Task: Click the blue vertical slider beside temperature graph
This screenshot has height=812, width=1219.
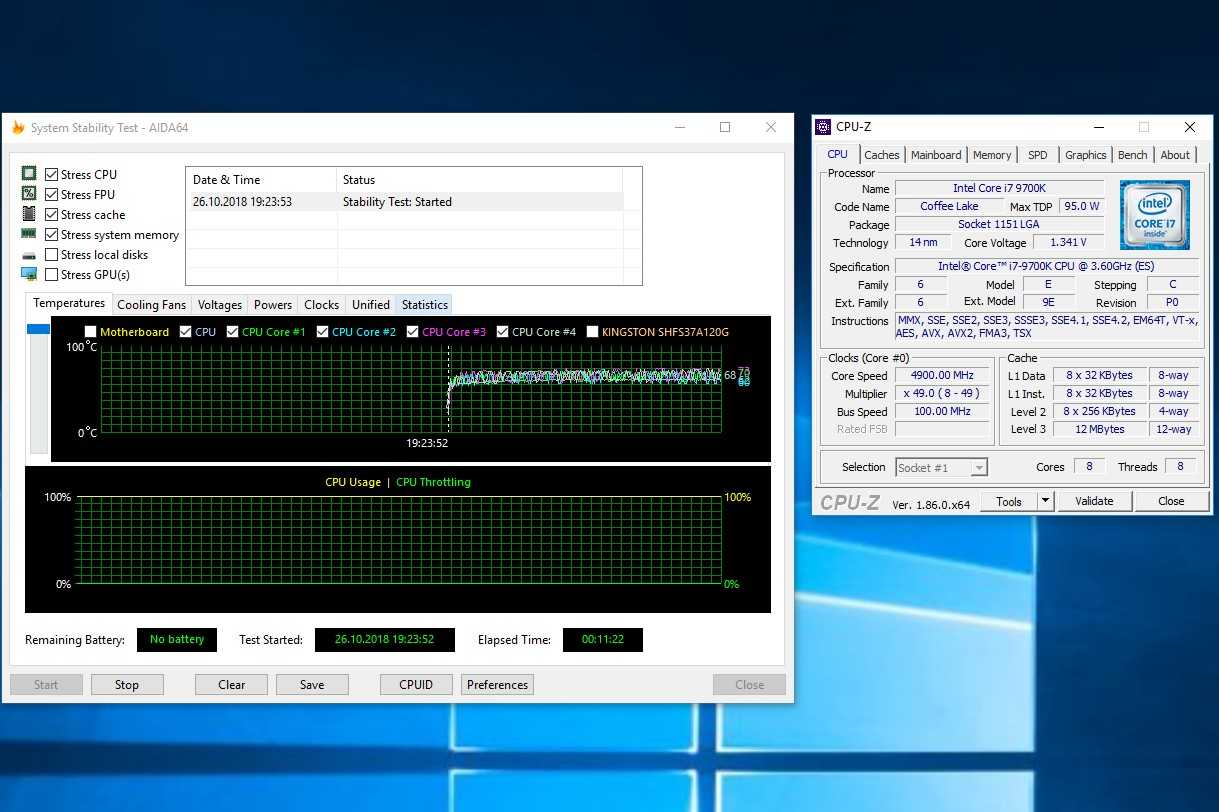Action: point(38,329)
